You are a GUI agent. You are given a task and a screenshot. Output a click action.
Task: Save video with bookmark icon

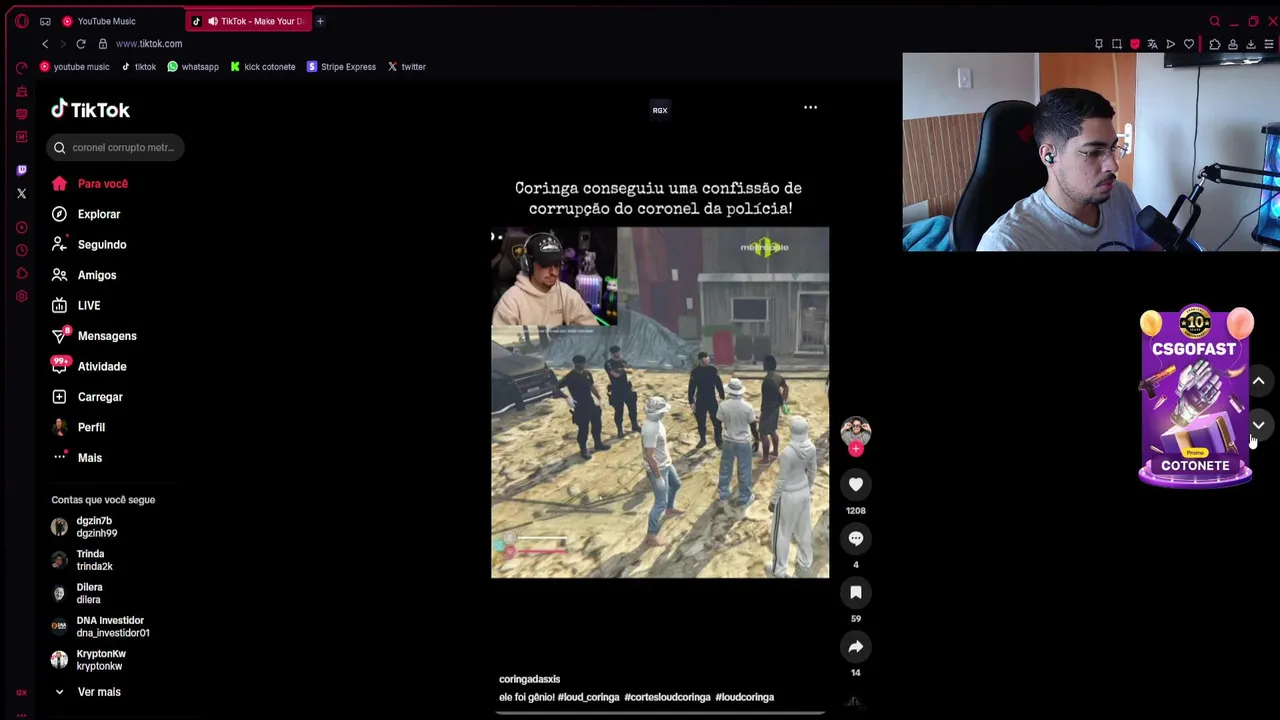856,593
